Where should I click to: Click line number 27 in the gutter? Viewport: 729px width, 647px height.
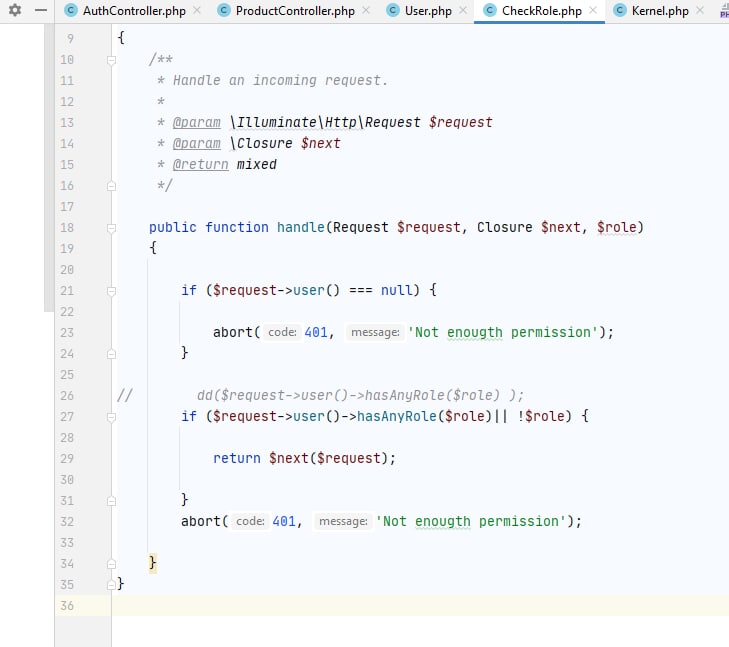(x=67, y=416)
